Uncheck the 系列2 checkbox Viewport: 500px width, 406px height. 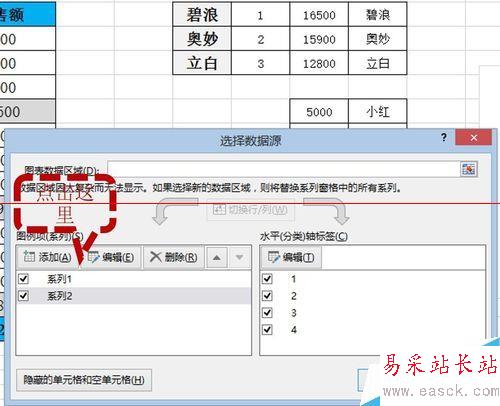click(24, 296)
